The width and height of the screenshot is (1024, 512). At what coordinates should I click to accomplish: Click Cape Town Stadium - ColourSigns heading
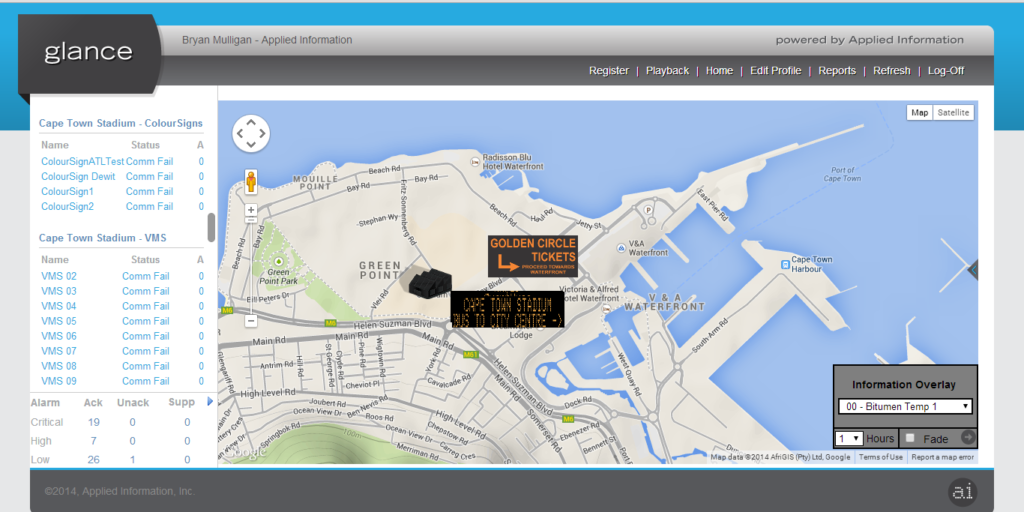(x=121, y=123)
